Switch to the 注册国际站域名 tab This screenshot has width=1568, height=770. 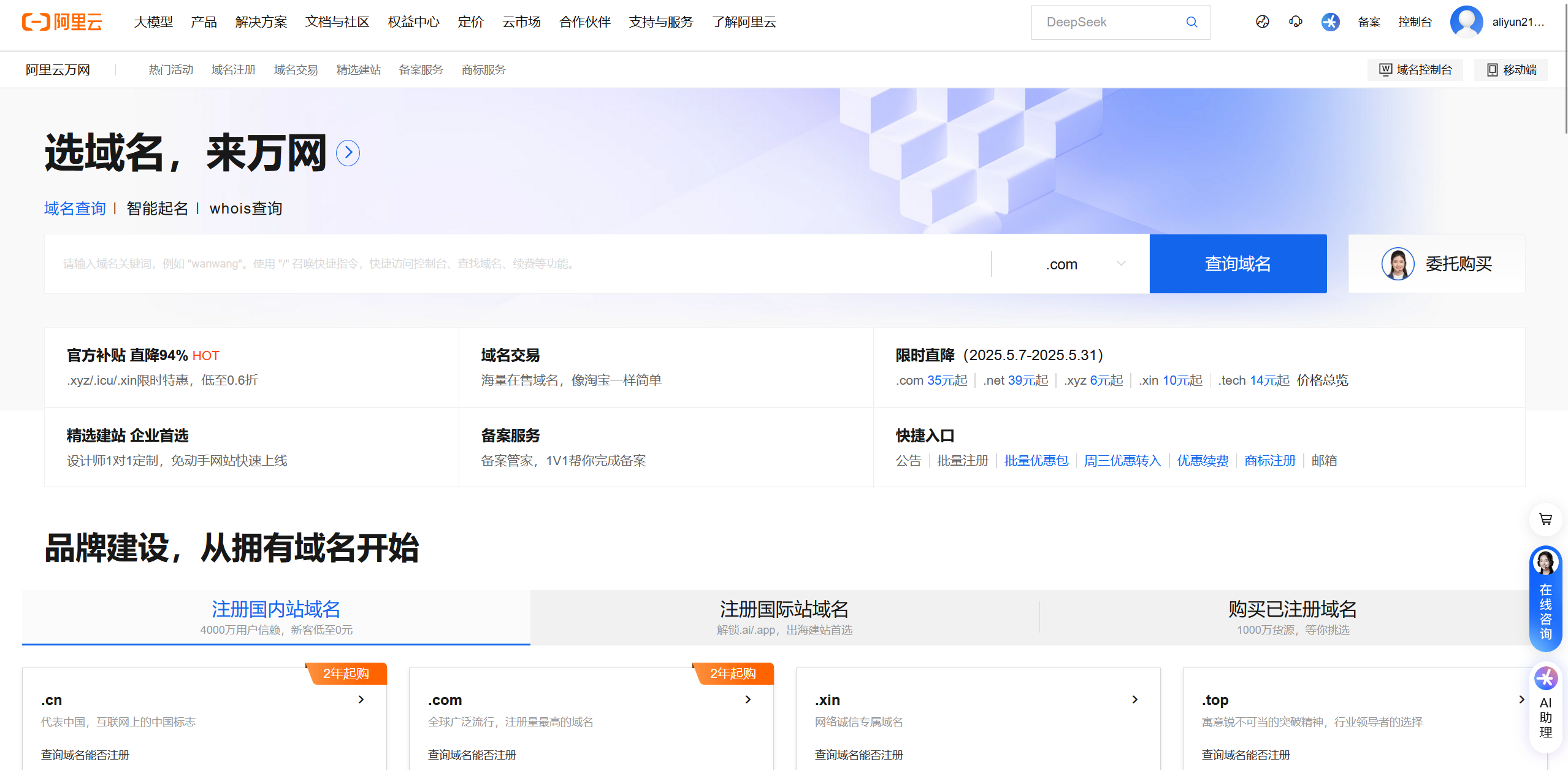(x=784, y=617)
